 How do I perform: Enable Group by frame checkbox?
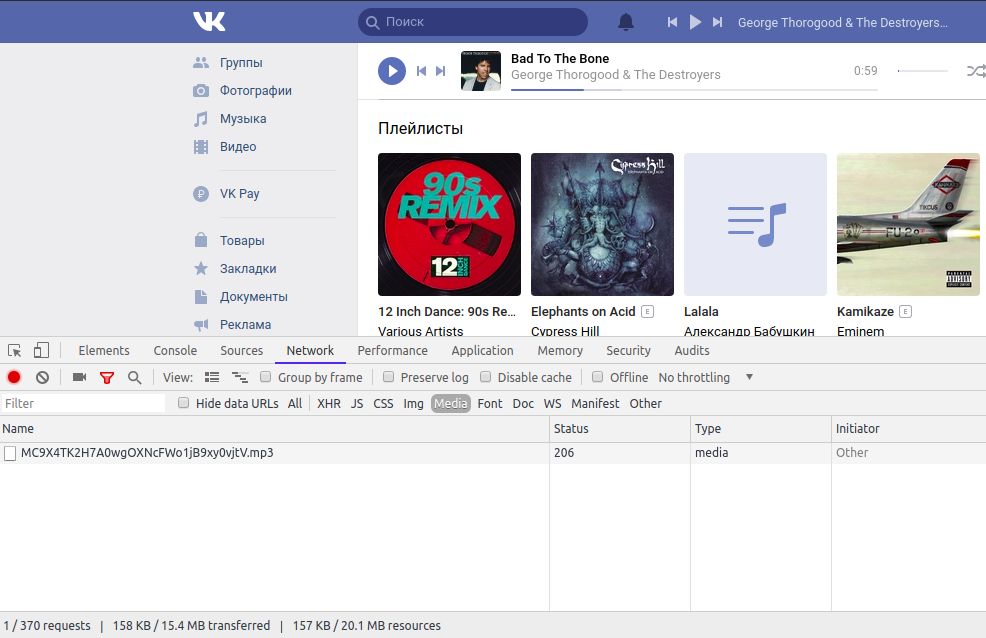[x=265, y=377]
